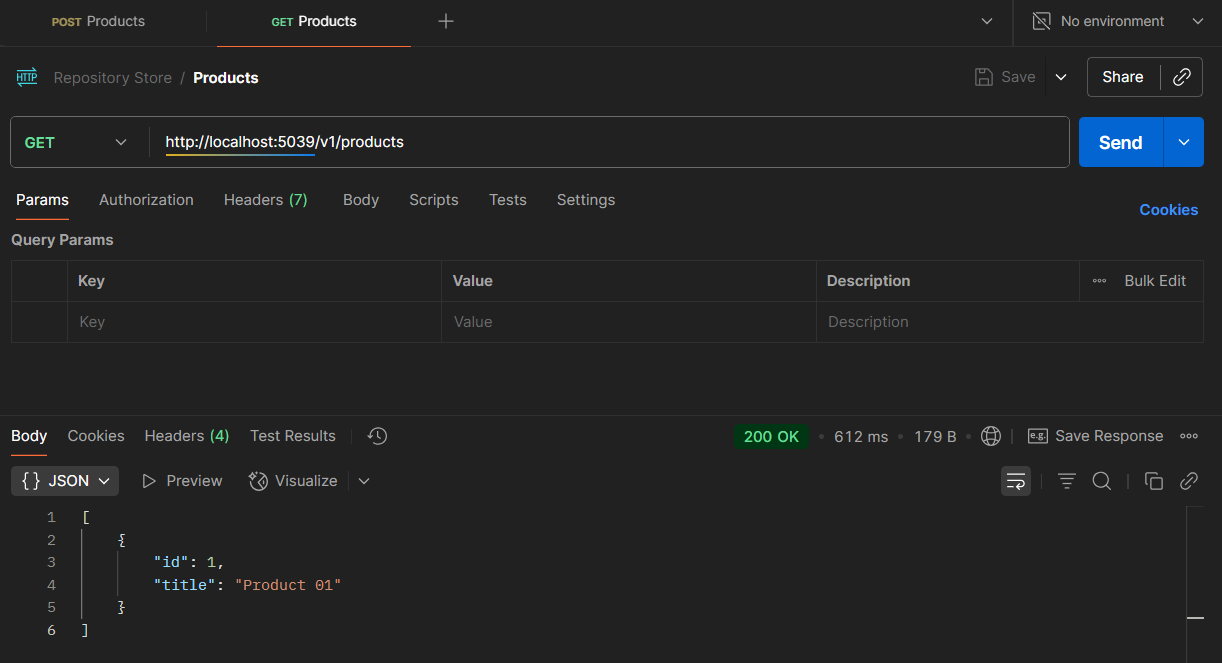The height and width of the screenshot is (663, 1222).
Task: Open the Send button dropdown arrow
Action: click(1184, 142)
